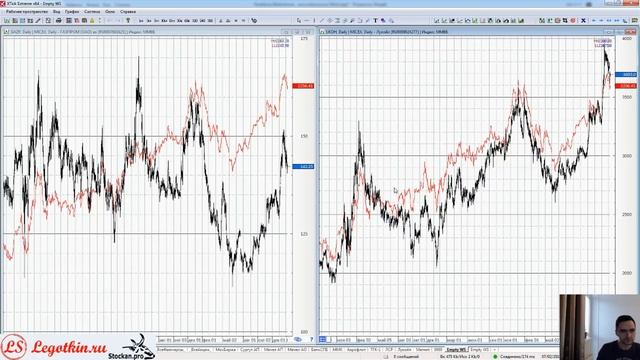Click the 3000 value on Lukoil price axis

pyautogui.click(x=627, y=156)
